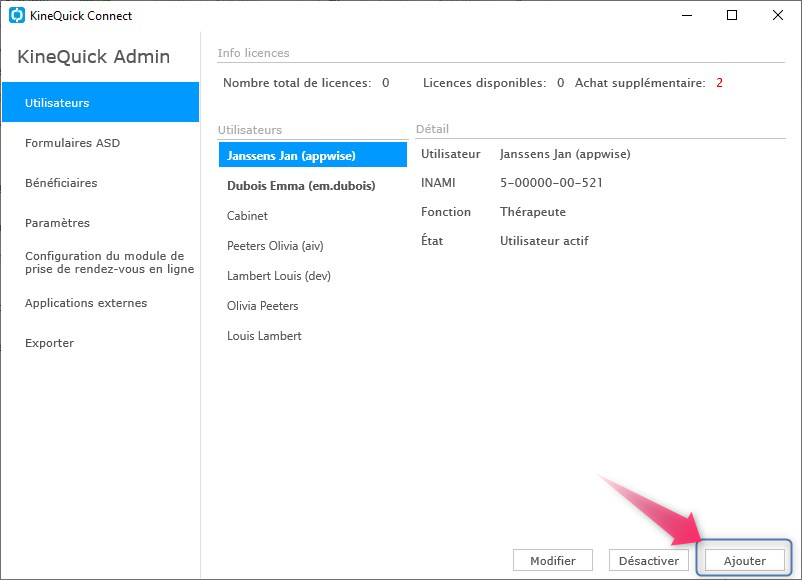Click the KineQuick Admin heading

click(x=94, y=56)
